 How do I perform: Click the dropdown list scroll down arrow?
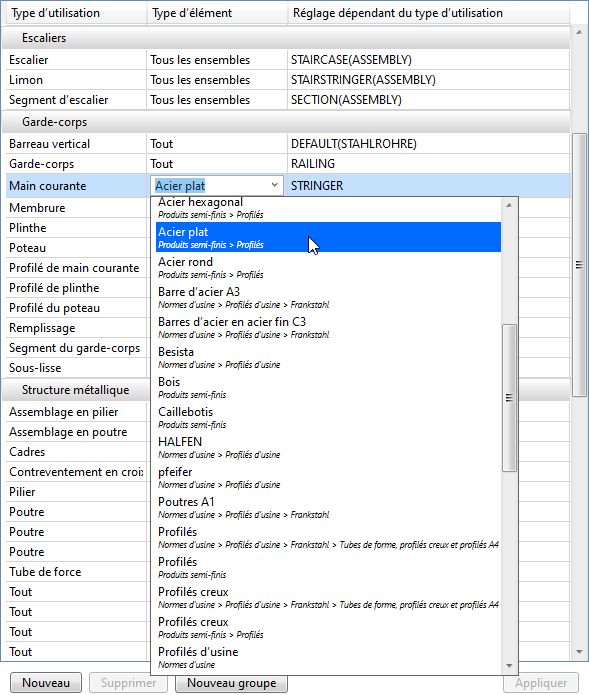509,665
